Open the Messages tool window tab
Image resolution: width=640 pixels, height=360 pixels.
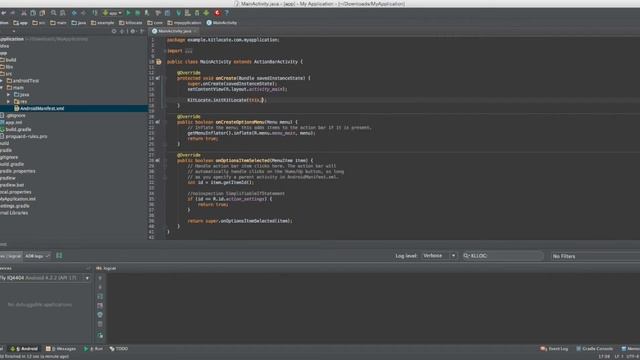(61, 349)
